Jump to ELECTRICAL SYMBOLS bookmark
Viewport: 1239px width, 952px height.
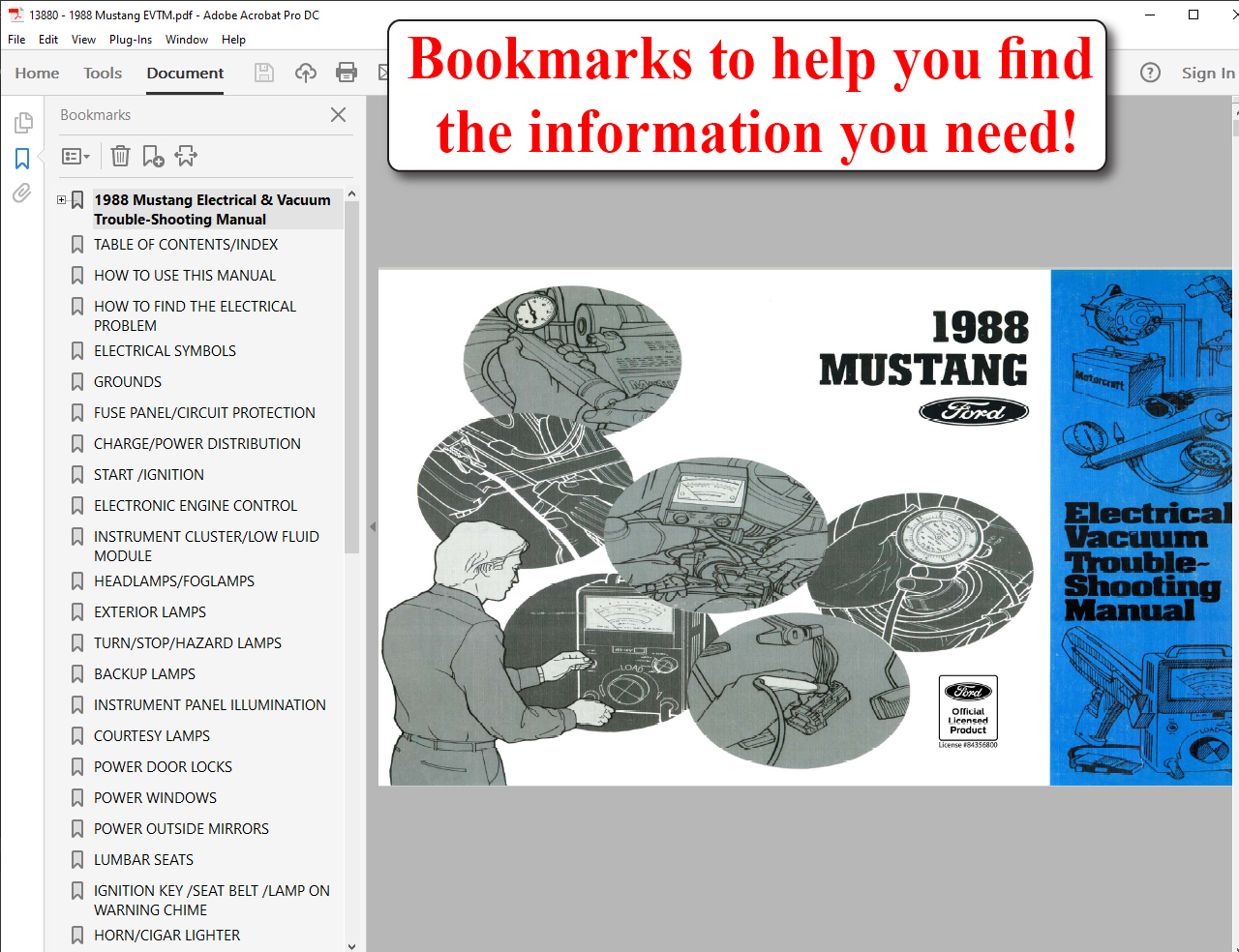(165, 351)
